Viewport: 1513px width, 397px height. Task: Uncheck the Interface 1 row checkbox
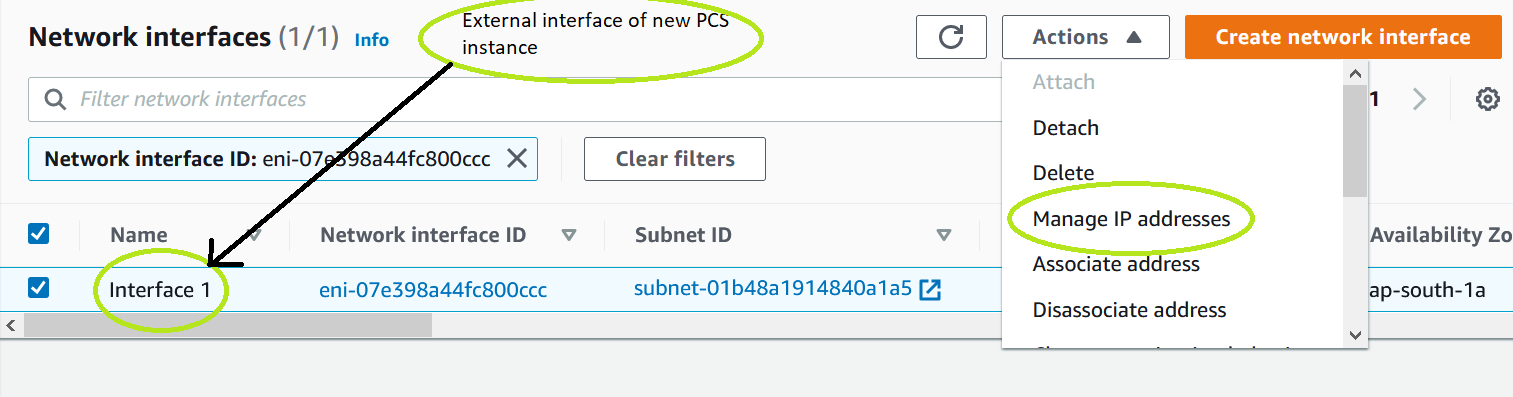pyautogui.click(x=38, y=289)
